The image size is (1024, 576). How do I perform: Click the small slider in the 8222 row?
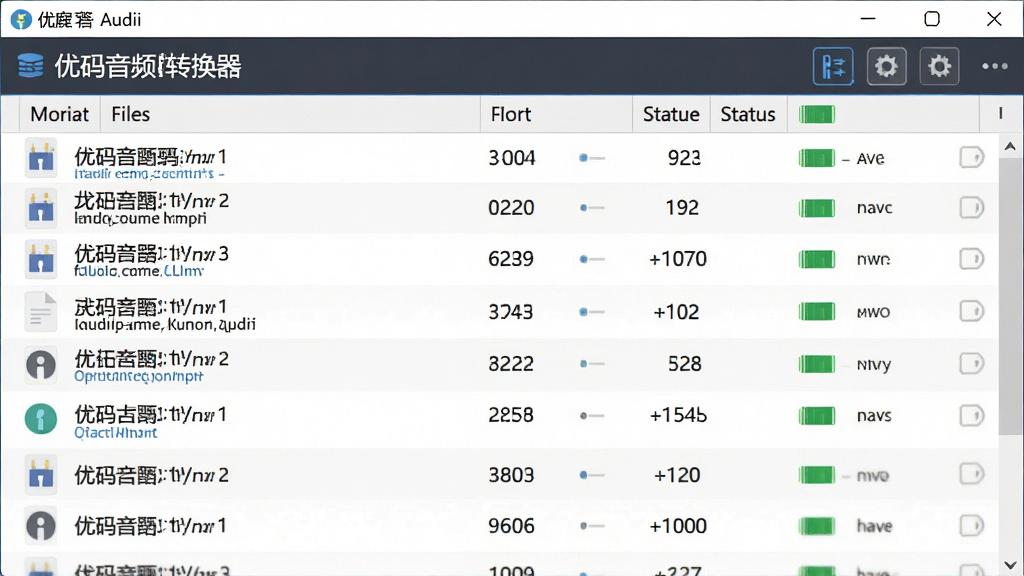[592, 364]
